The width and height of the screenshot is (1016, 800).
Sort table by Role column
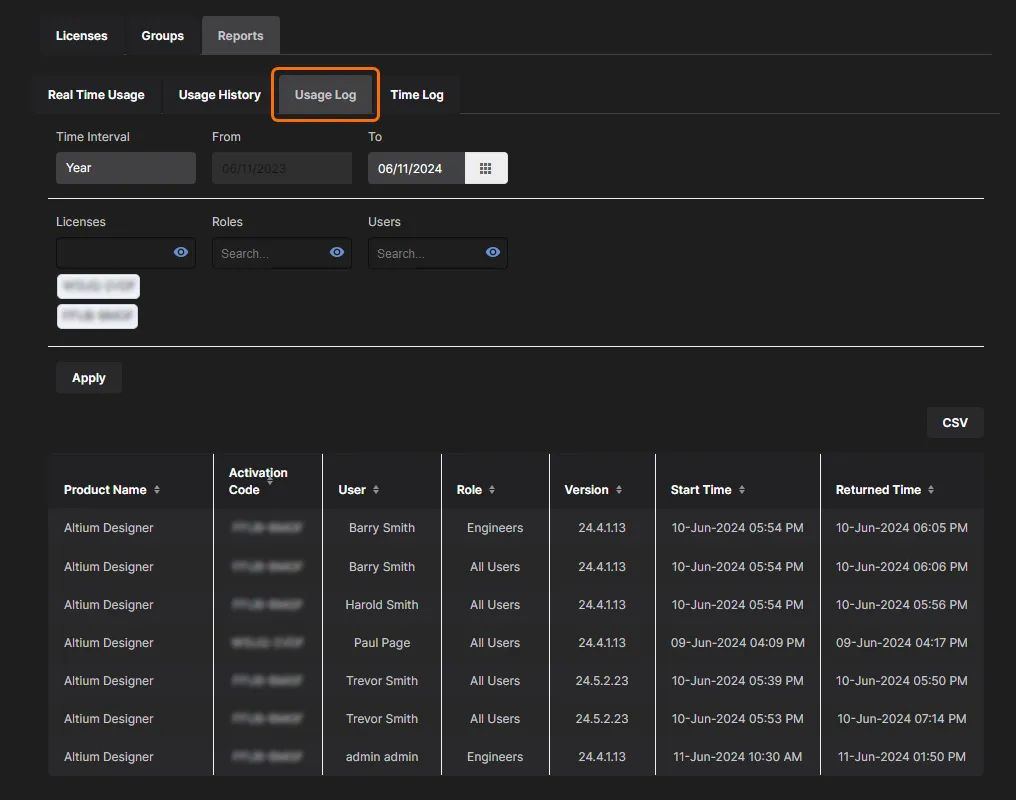[492, 490]
